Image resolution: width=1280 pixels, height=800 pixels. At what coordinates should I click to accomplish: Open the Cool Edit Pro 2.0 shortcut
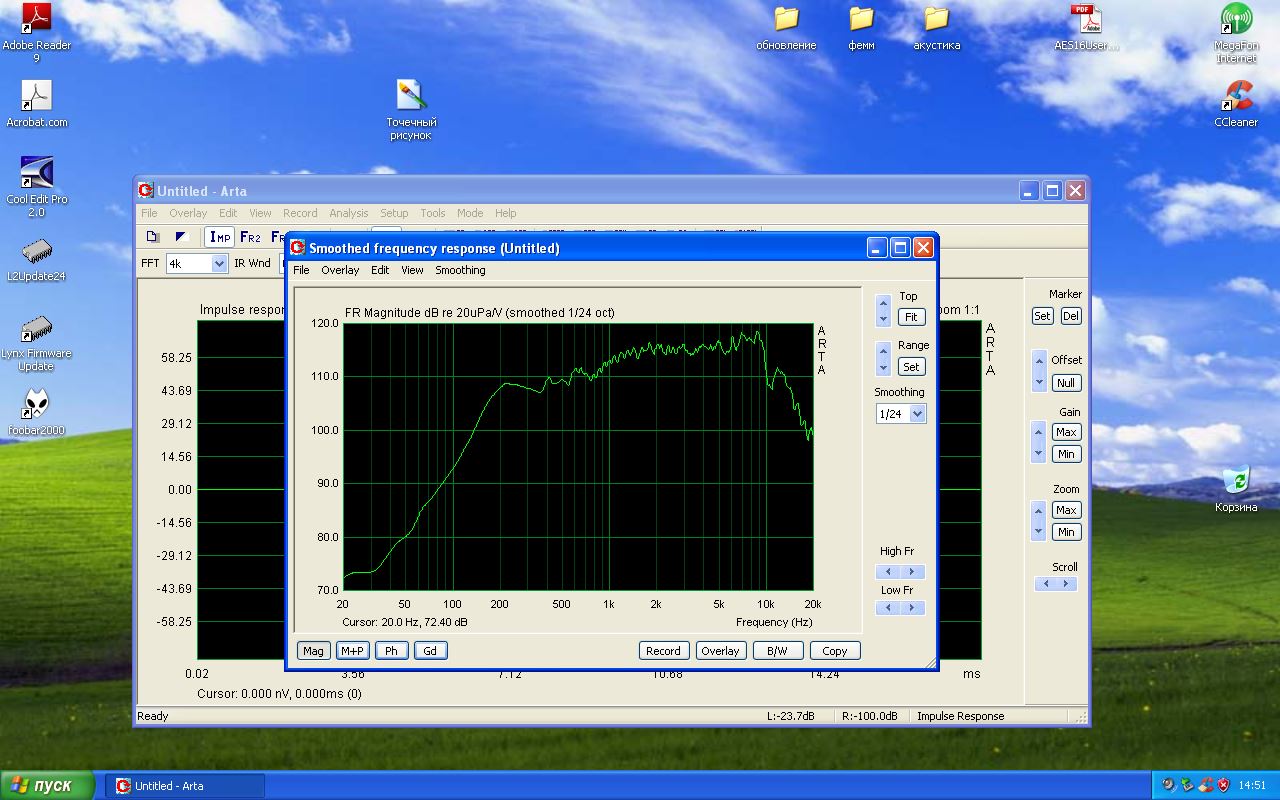(x=36, y=187)
